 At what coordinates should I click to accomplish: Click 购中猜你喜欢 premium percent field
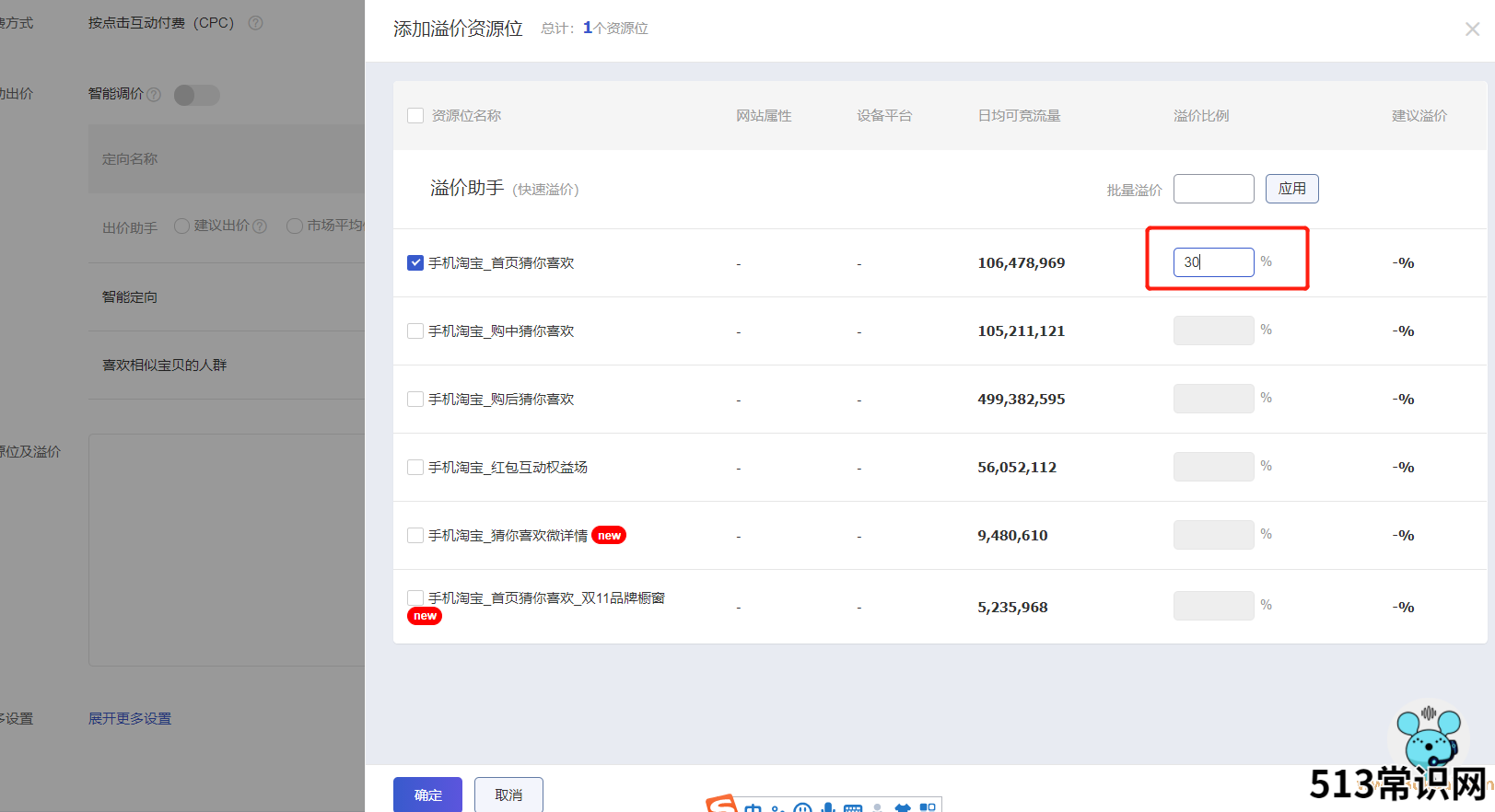point(1213,331)
